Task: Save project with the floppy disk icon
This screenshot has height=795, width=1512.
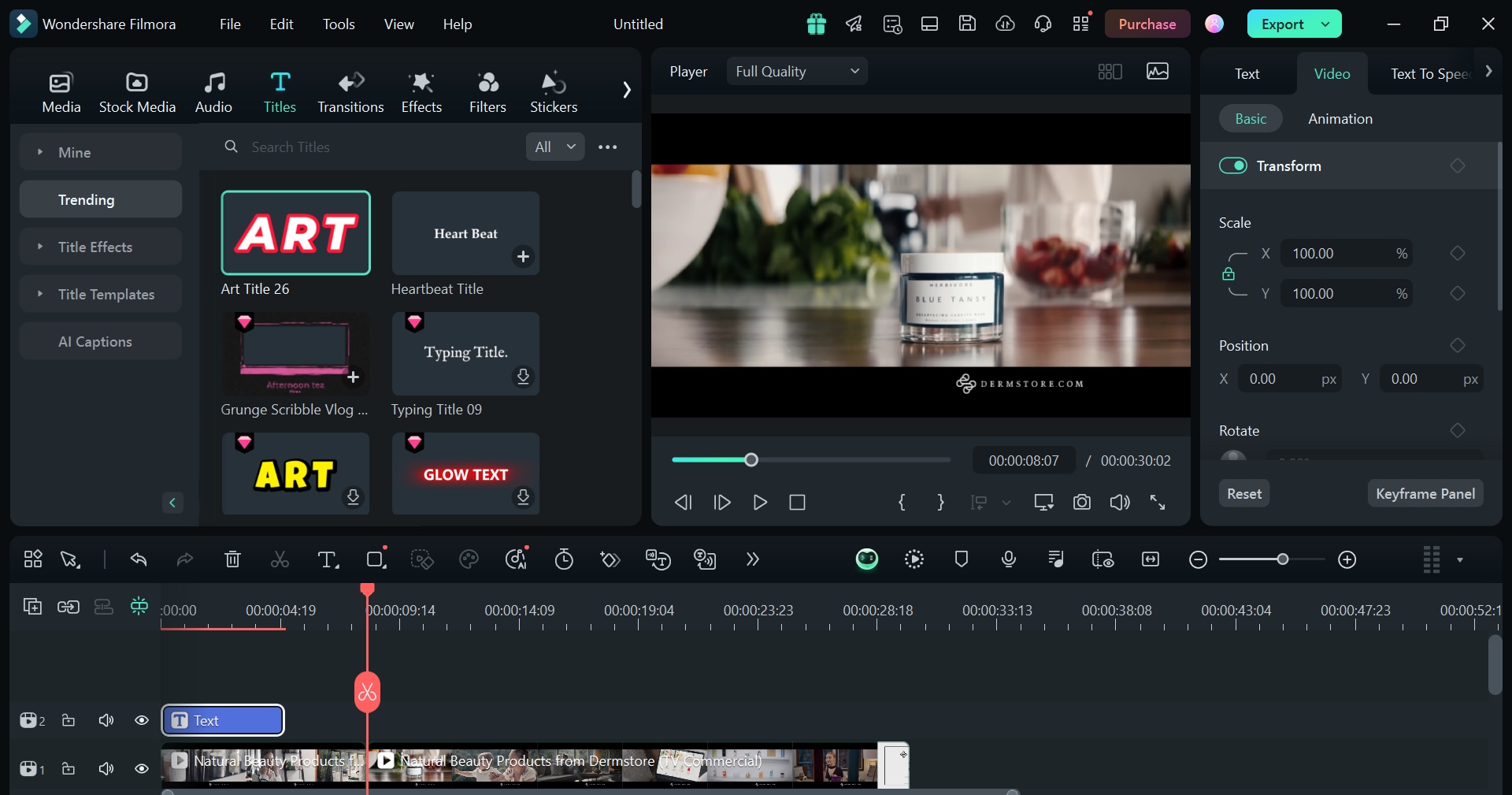Action: 967,24
